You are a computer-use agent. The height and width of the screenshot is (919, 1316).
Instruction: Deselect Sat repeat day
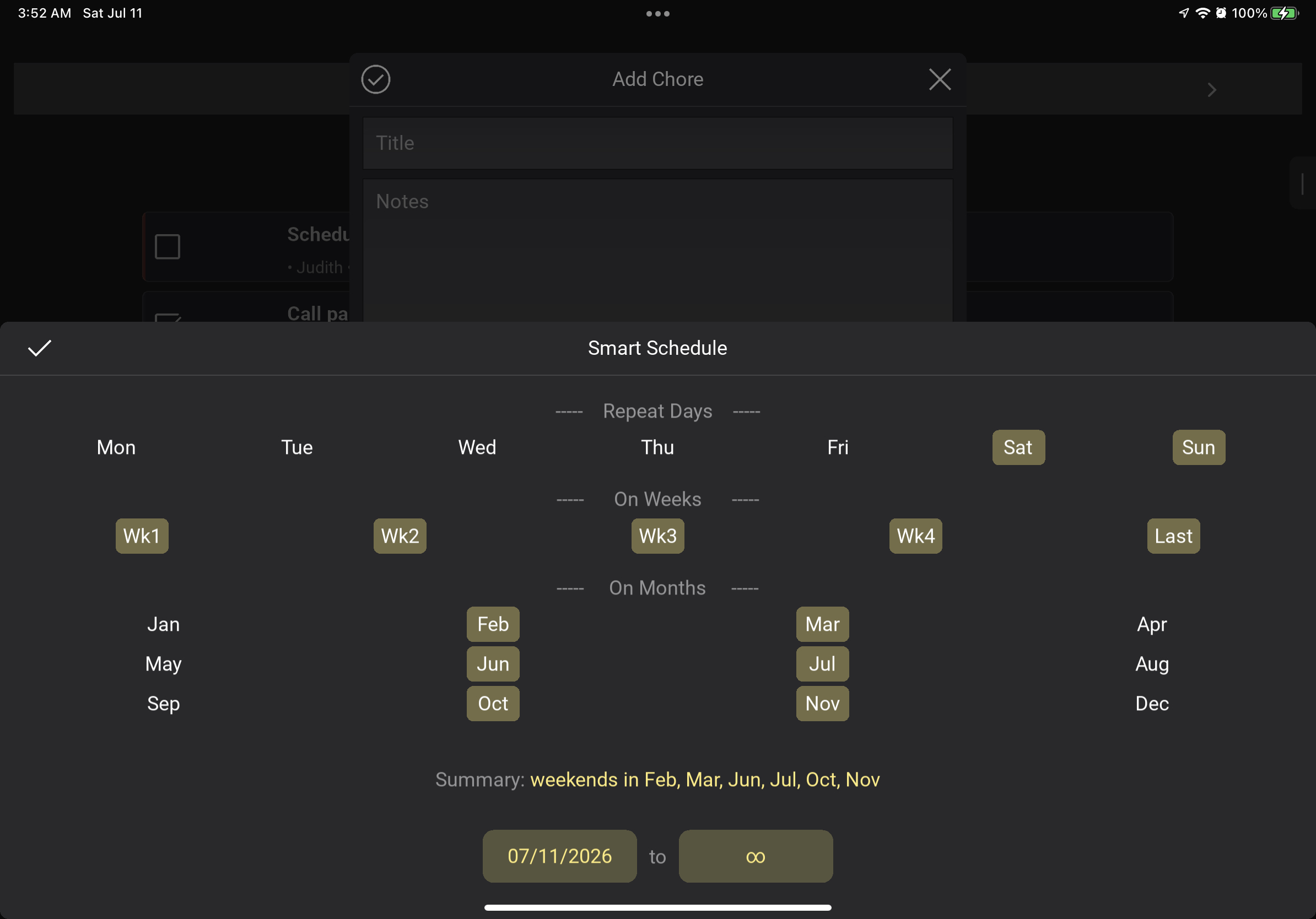pyautogui.click(x=1018, y=447)
